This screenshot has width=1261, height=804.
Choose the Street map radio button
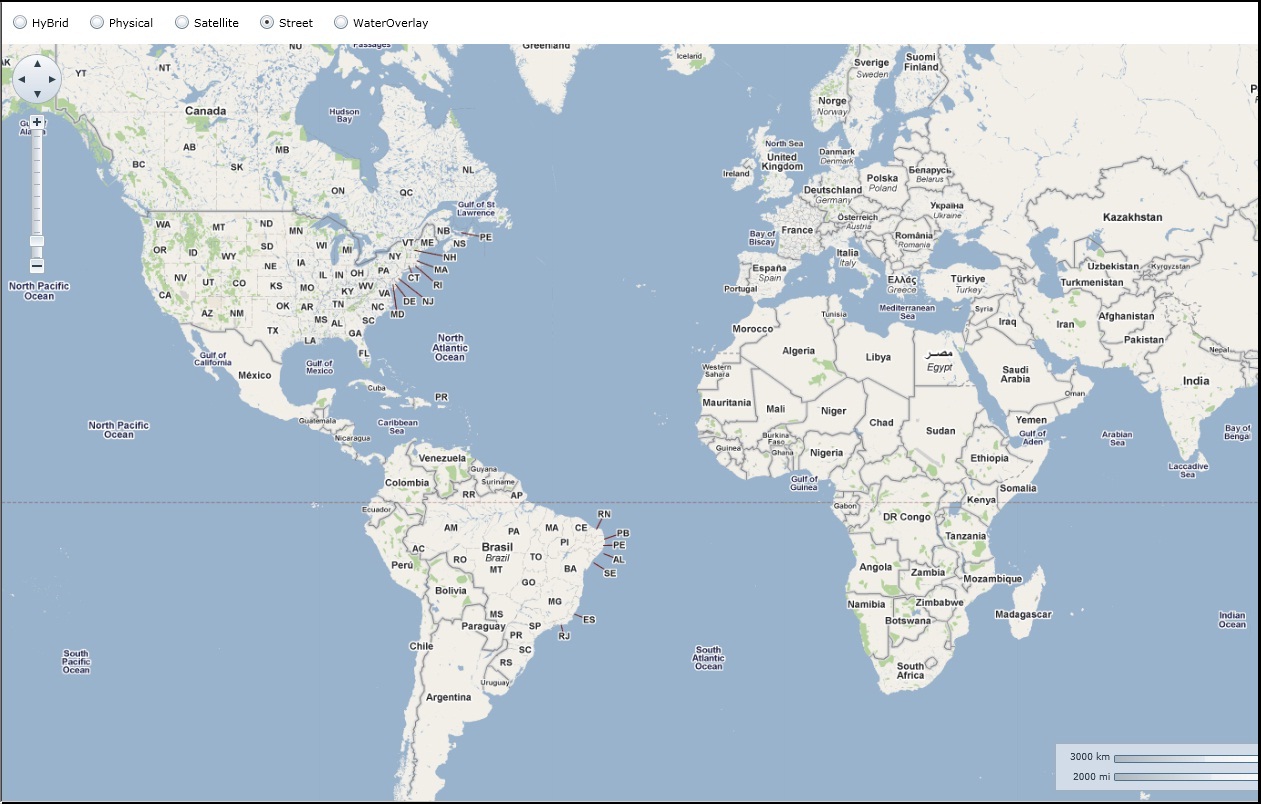coord(267,22)
